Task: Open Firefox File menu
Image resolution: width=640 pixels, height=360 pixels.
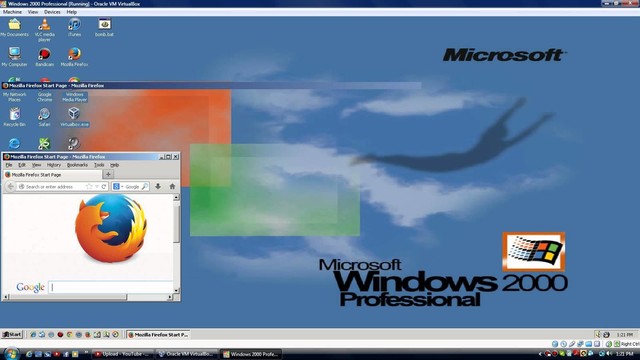Action: [9, 165]
